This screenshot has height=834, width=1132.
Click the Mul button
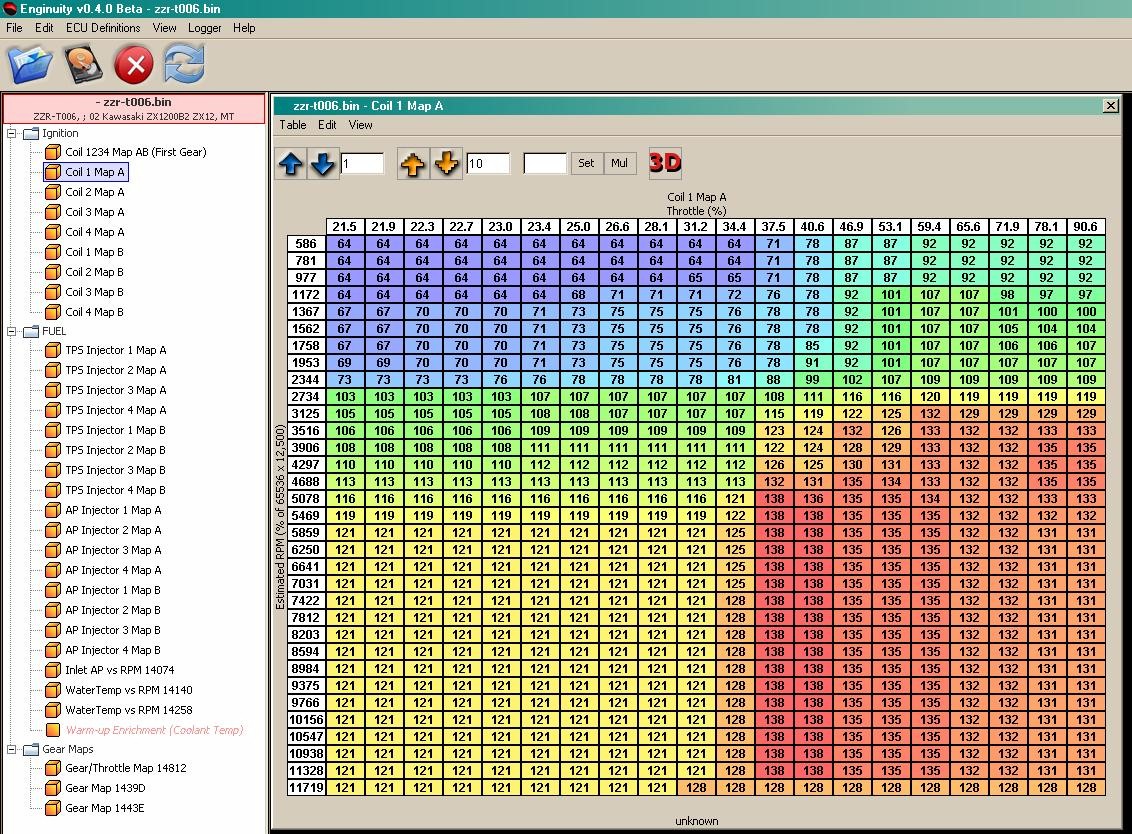tap(620, 163)
